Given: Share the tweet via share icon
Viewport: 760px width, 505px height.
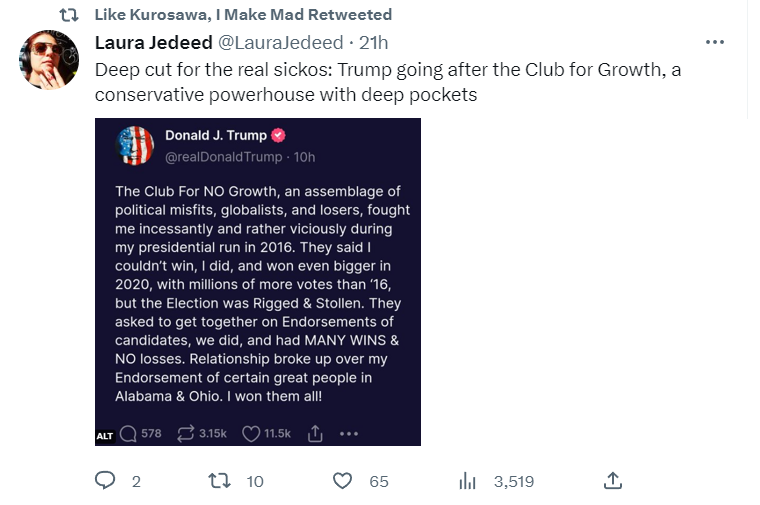Looking at the screenshot, I should 613,481.
